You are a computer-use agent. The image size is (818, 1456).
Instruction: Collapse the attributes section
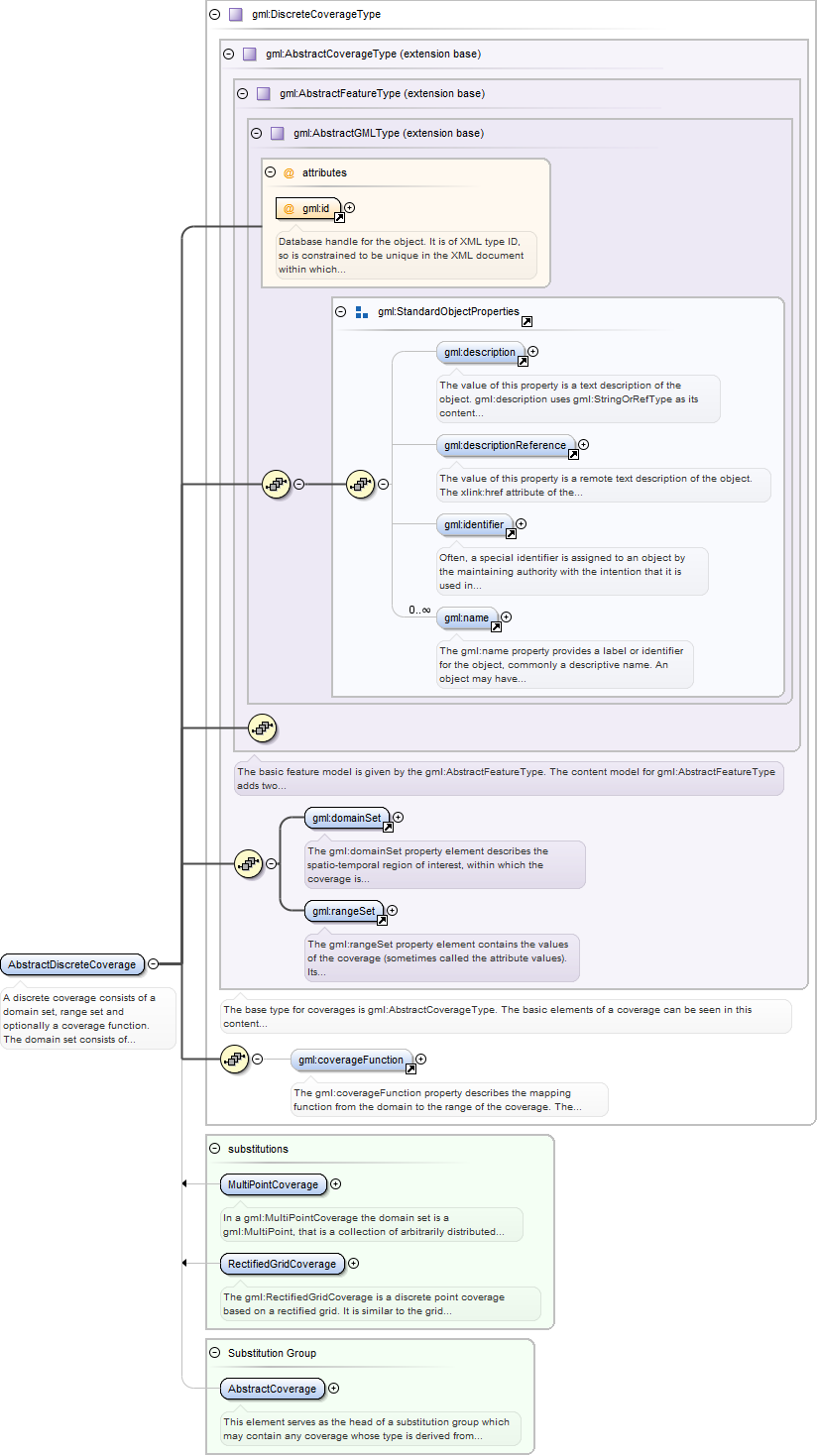(x=270, y=172)
